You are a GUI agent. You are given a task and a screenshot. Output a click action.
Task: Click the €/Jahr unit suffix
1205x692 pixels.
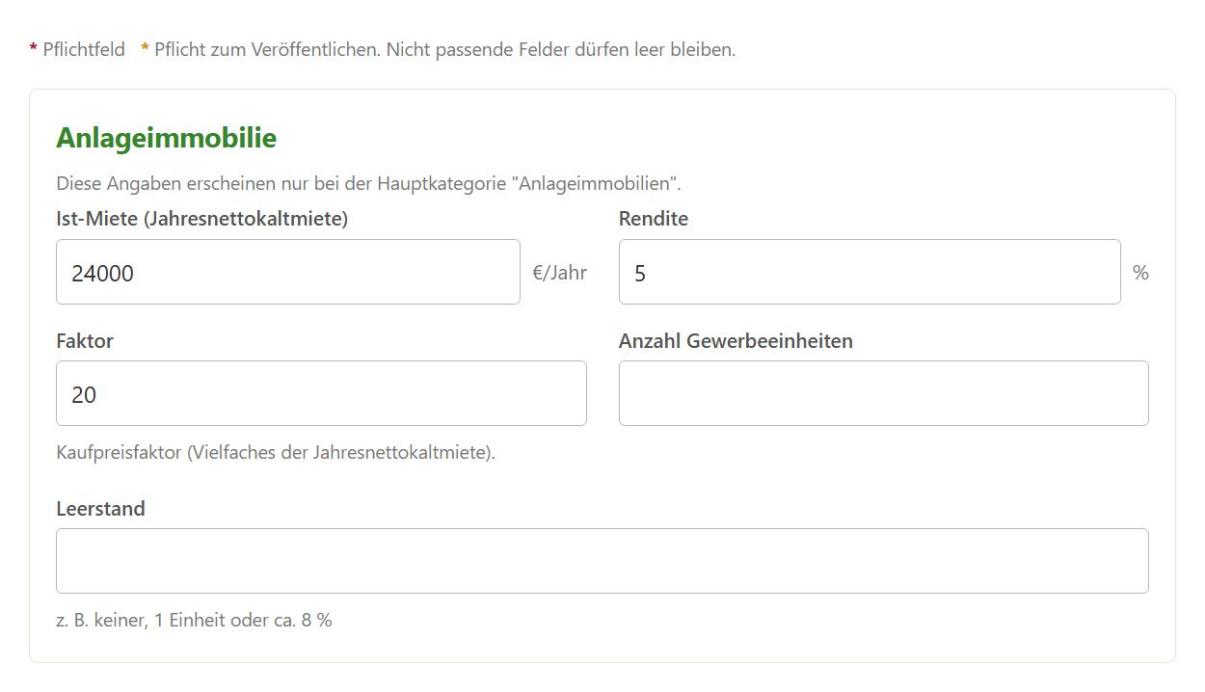coord(561,273)
